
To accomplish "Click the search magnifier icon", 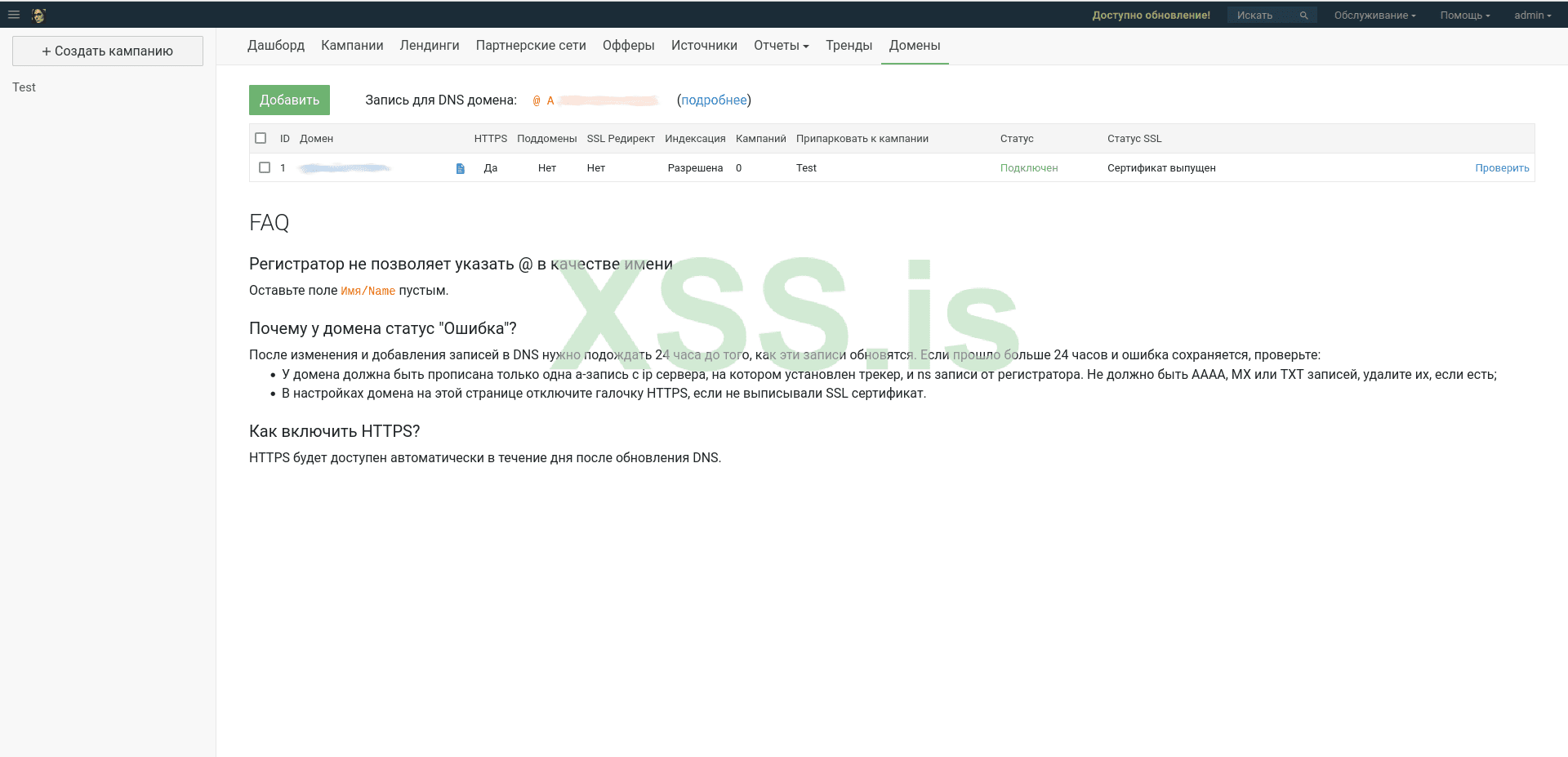I will click(x=1304, y=16).
